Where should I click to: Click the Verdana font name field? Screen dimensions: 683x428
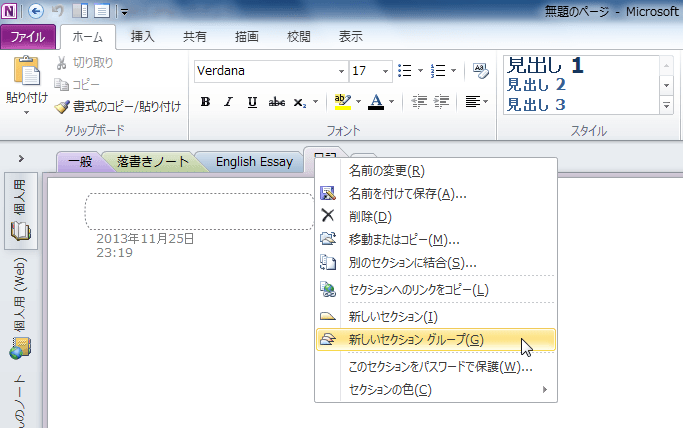pos(265,71)
